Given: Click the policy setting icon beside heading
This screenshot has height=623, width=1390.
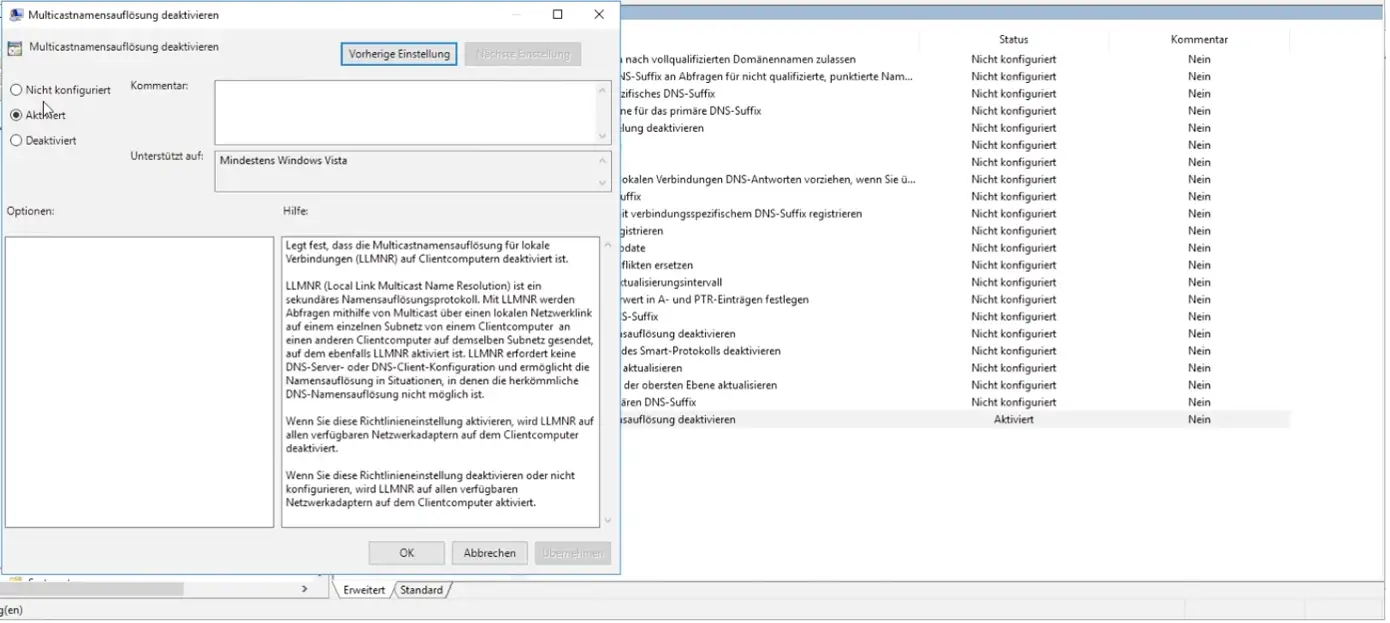Looking at the screenshot, I should (15, 48).
